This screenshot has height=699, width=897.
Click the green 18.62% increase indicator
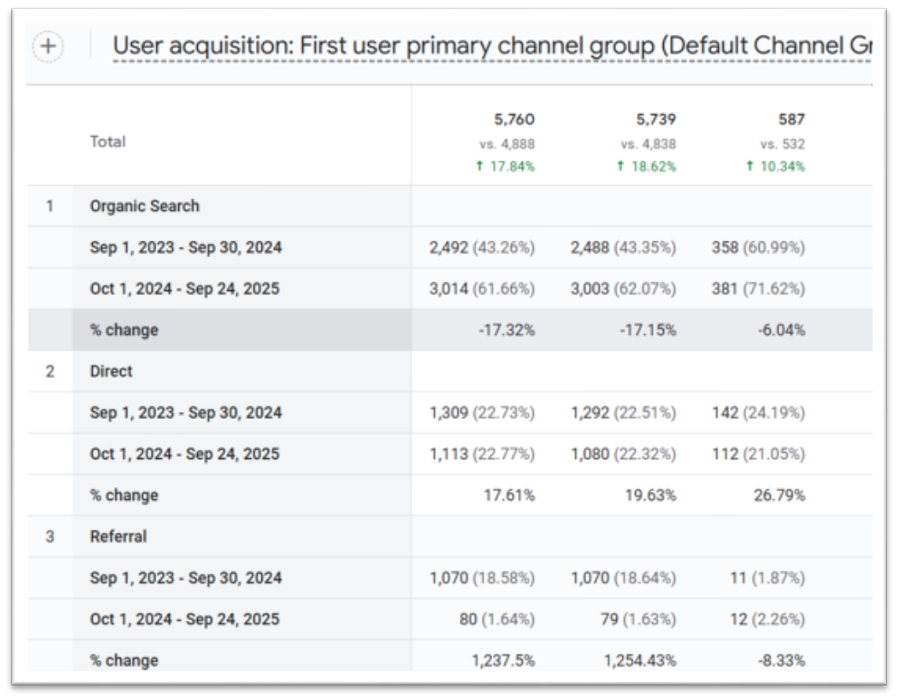(648, 167)
